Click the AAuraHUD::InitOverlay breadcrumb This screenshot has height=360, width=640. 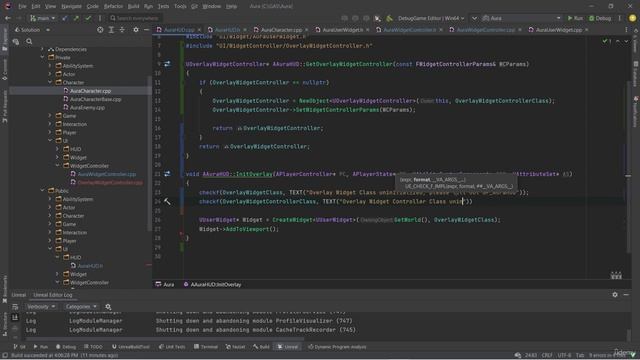click(x=212, y=284)
